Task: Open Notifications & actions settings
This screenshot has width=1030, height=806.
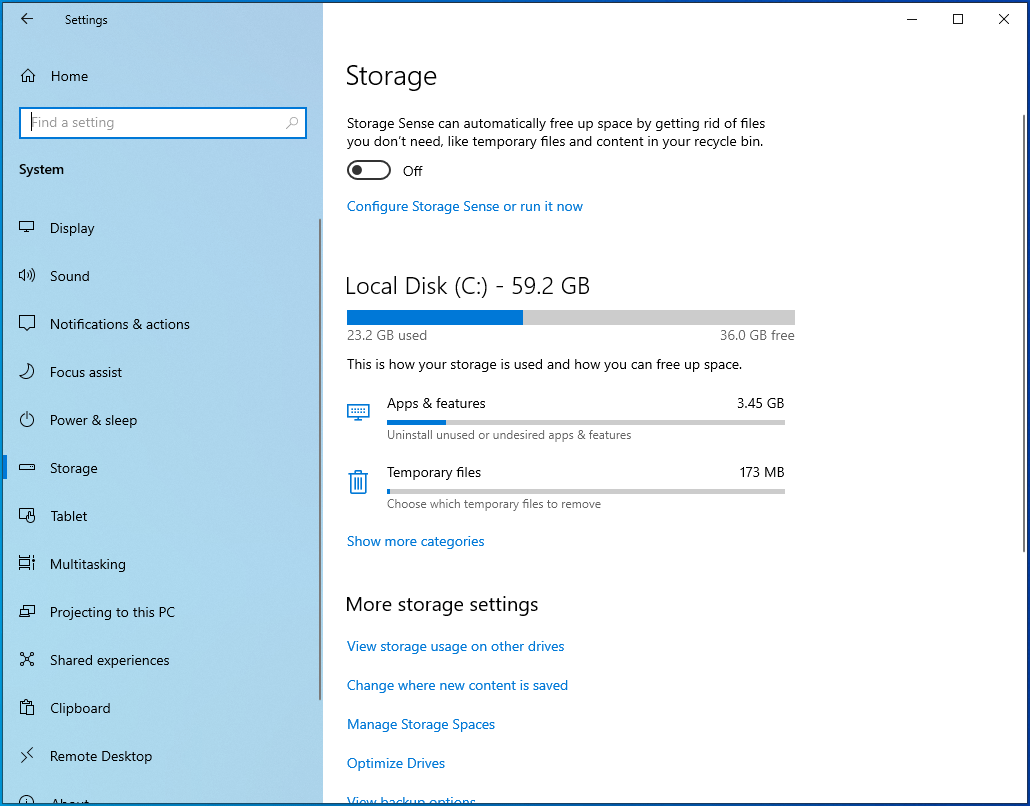Action: click(119, 324)
